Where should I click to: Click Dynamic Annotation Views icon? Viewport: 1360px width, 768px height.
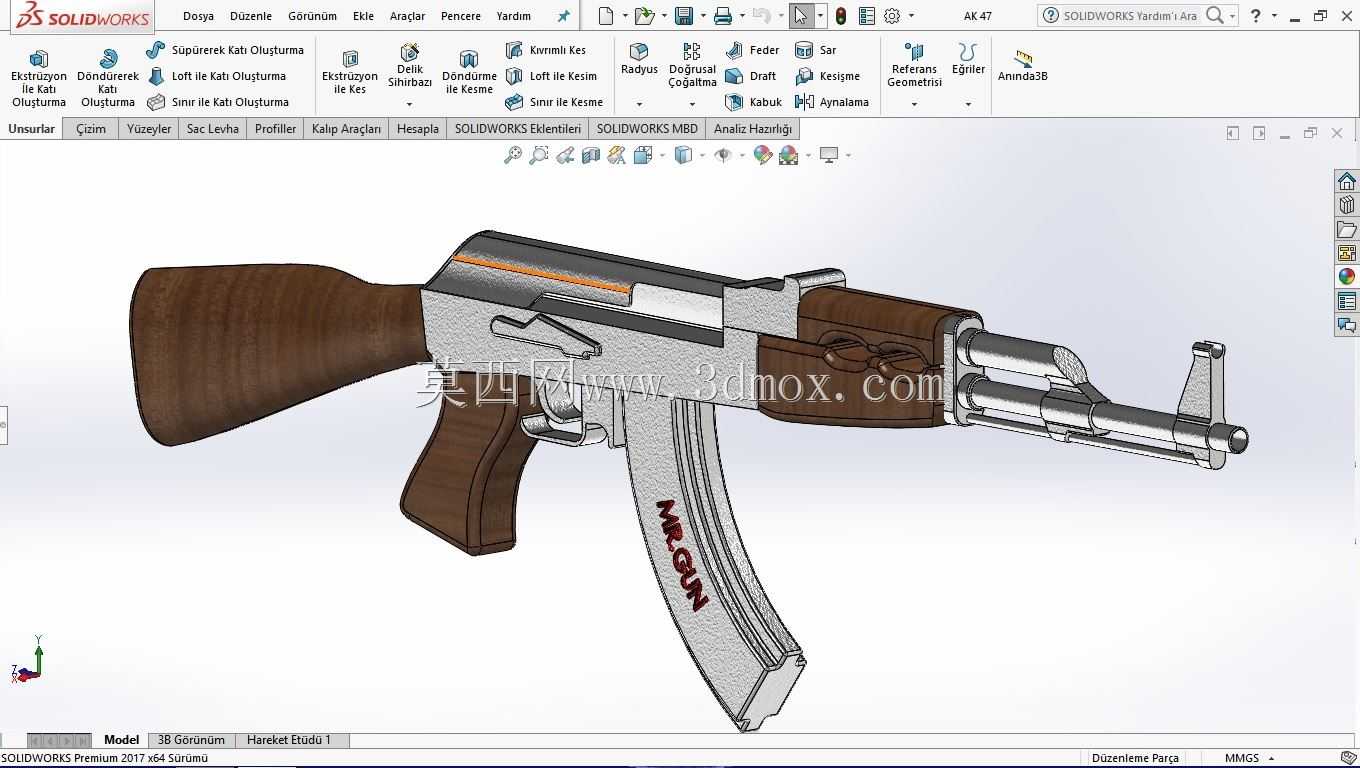point(617,155)
